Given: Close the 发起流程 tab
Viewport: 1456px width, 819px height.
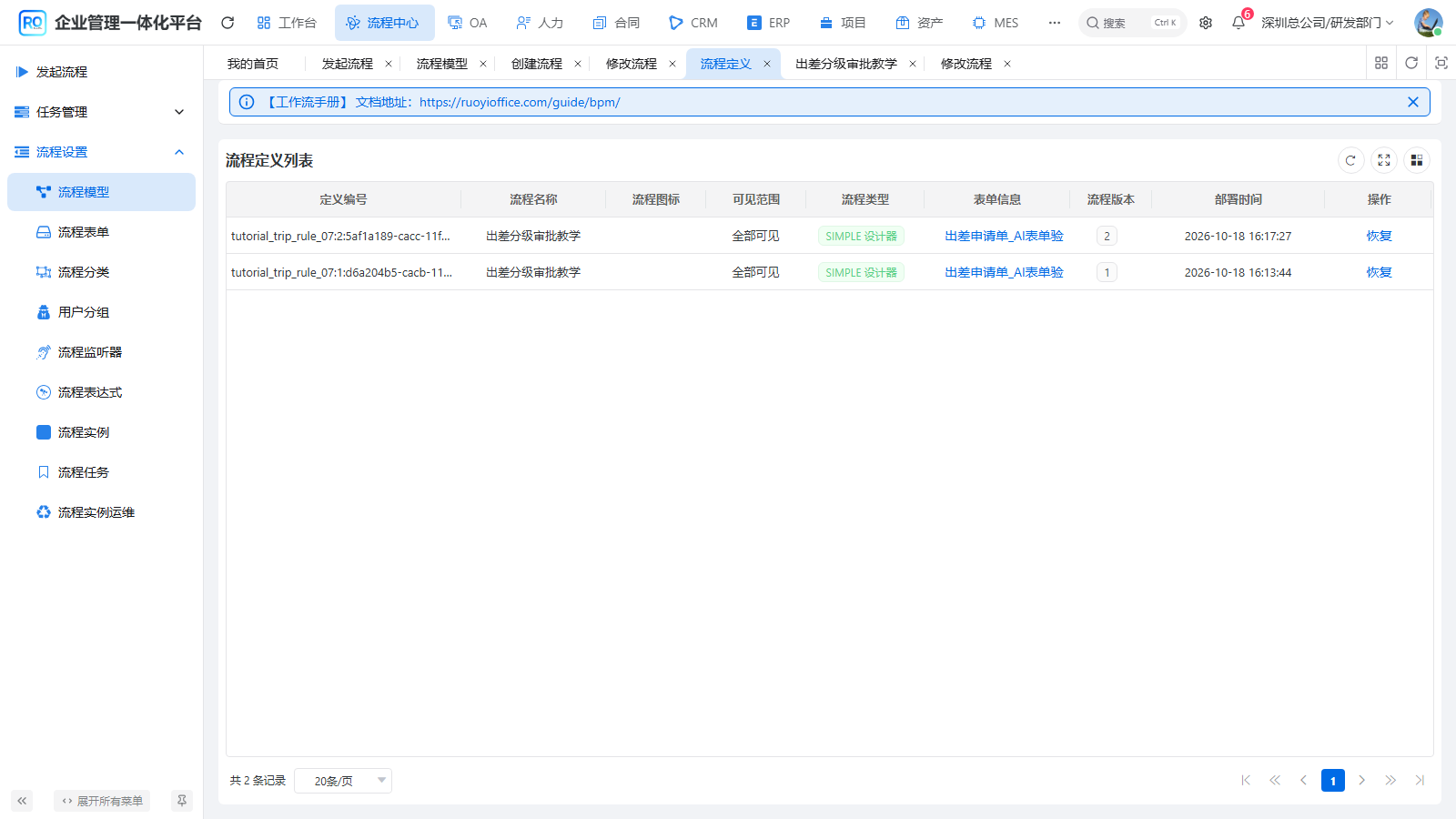Looking at the screenshot, I should [x=389, y=64].
